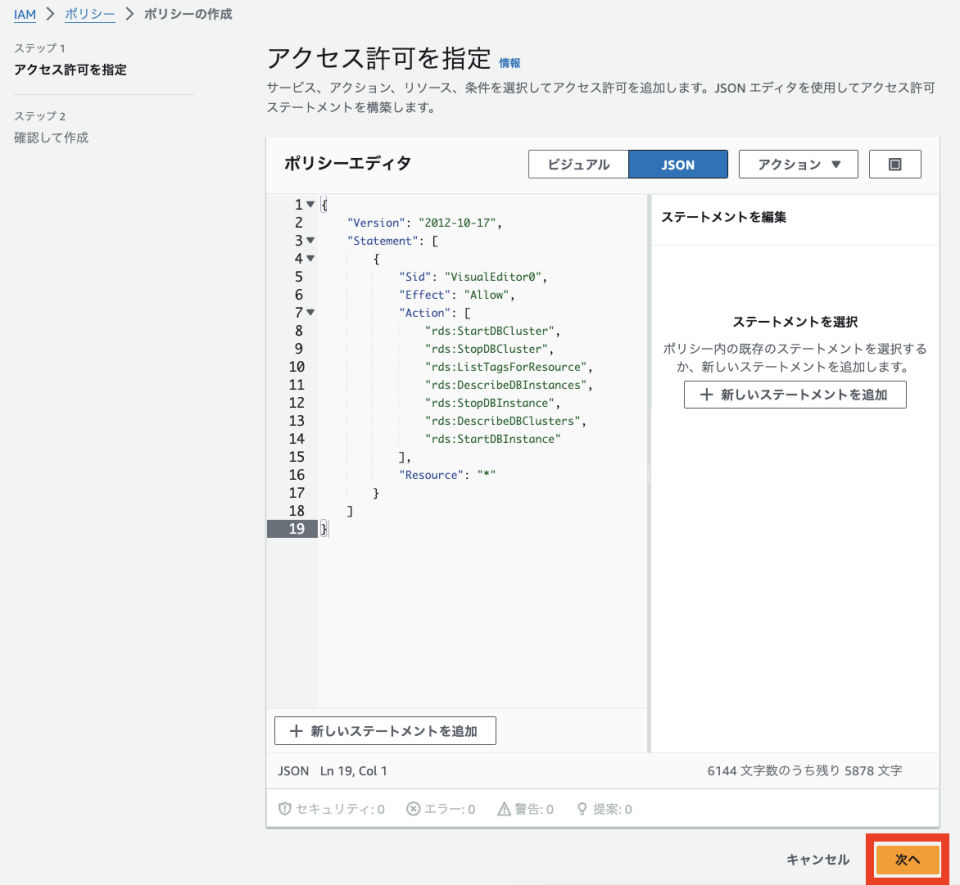
Task: Click the editor layout square icon button
Action: pos(895,165)
